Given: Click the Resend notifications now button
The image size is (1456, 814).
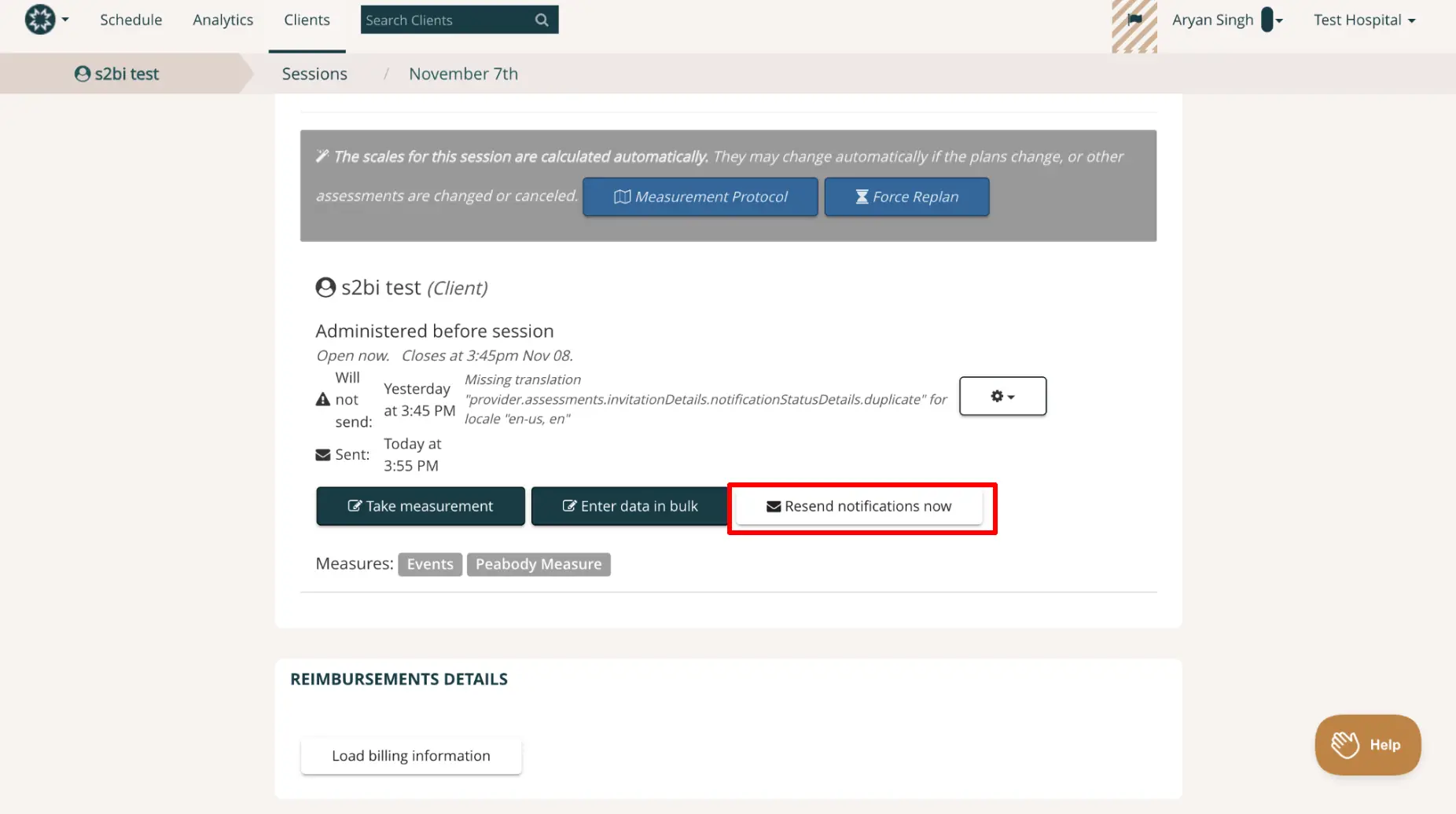Looking at the screenshot, I should tap(860, 506).
